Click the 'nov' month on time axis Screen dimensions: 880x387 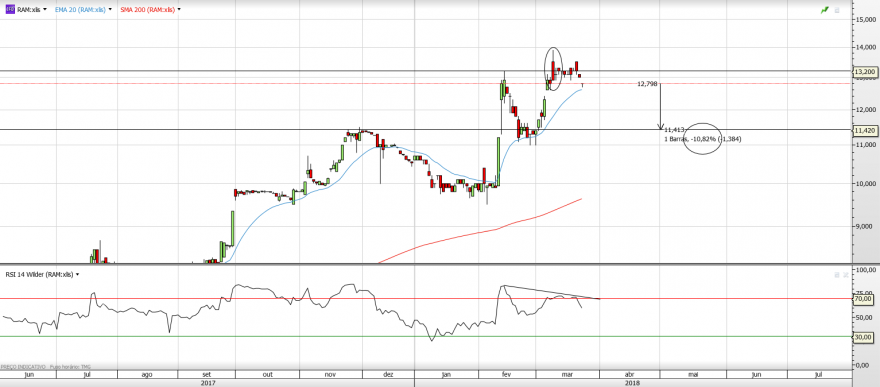pyautogui.click(x=330, y=374)
